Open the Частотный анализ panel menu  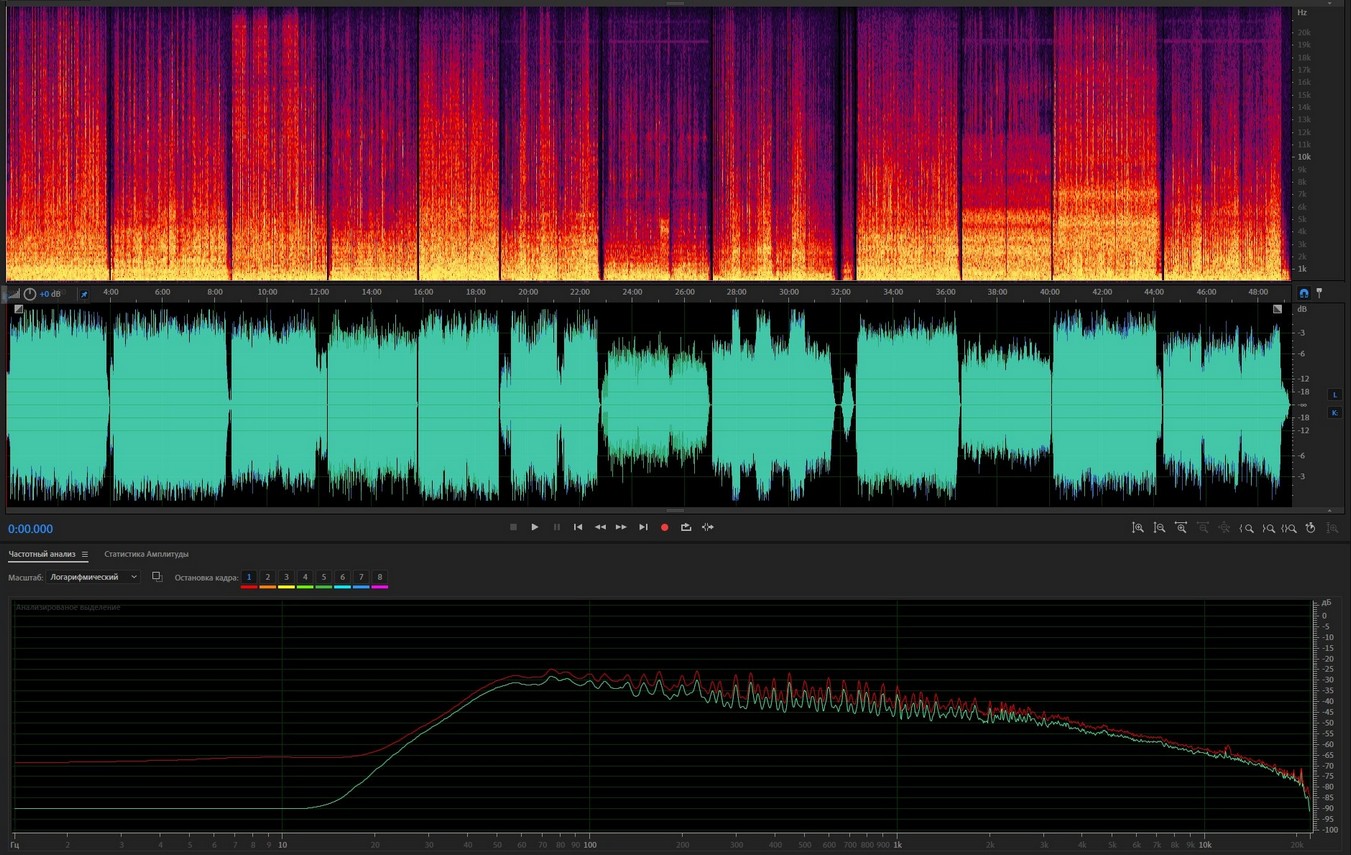85,554
